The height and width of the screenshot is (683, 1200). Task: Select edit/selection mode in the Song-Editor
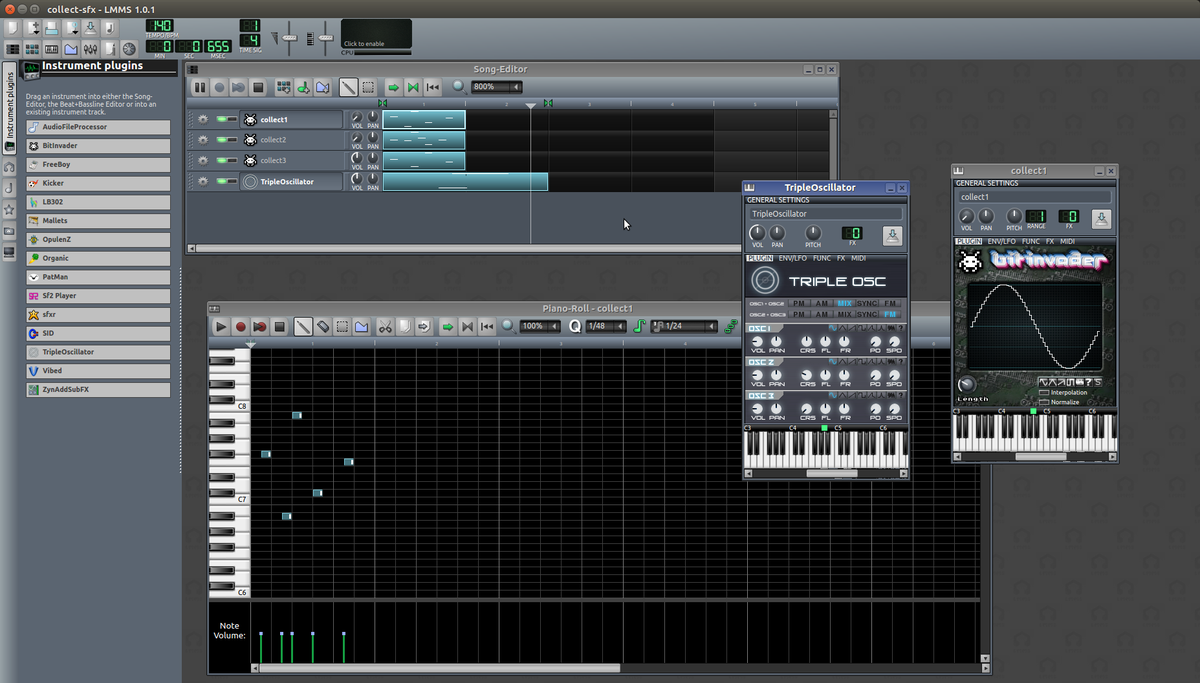point(368,87)
